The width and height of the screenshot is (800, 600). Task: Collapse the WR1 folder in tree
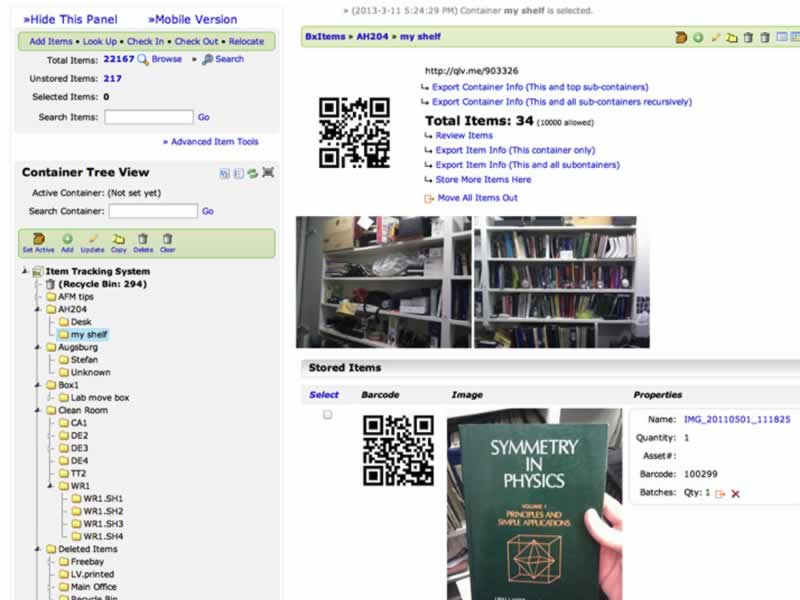(x=50, y=486)
